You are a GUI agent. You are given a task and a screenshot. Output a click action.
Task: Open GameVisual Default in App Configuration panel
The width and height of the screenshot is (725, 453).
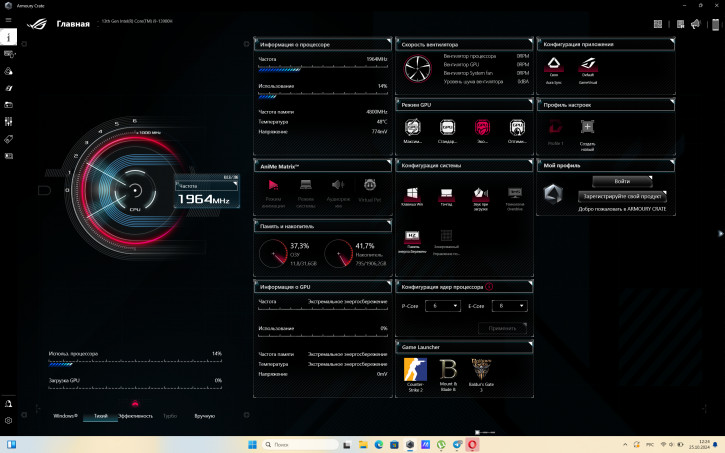click(588, 70)
